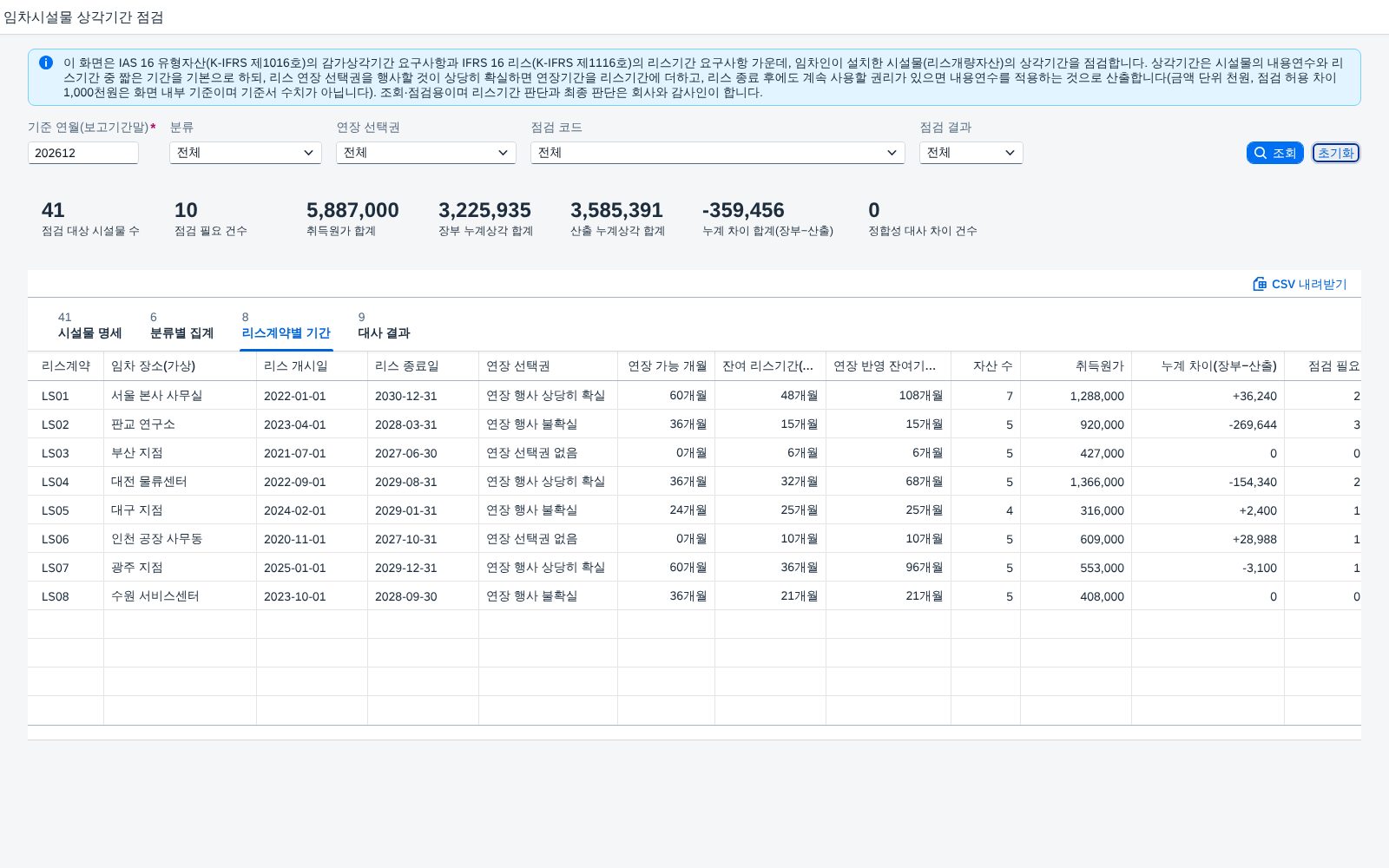Click the 대전 물류센터 cell
This screenshot has width=1389, height=868.
point(180,482)
